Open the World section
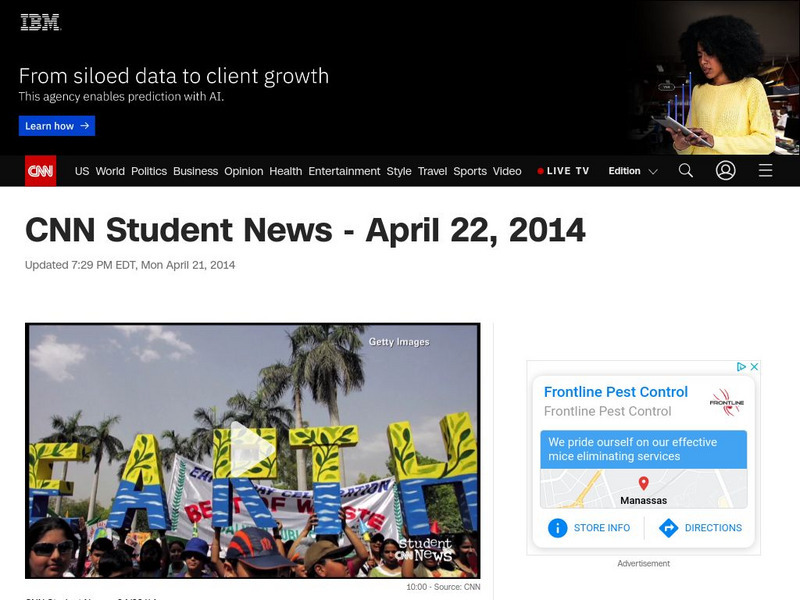This screenshot has width=800, height=600. pyautogui.click(x=110, y=171)
